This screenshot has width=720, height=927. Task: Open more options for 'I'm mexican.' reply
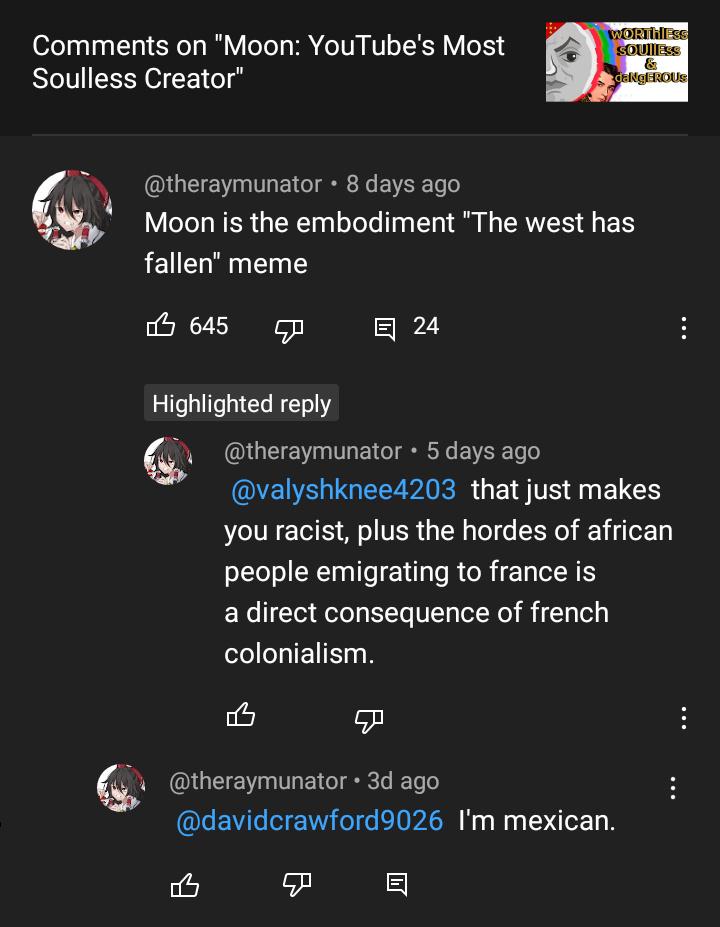coord(673,788)
